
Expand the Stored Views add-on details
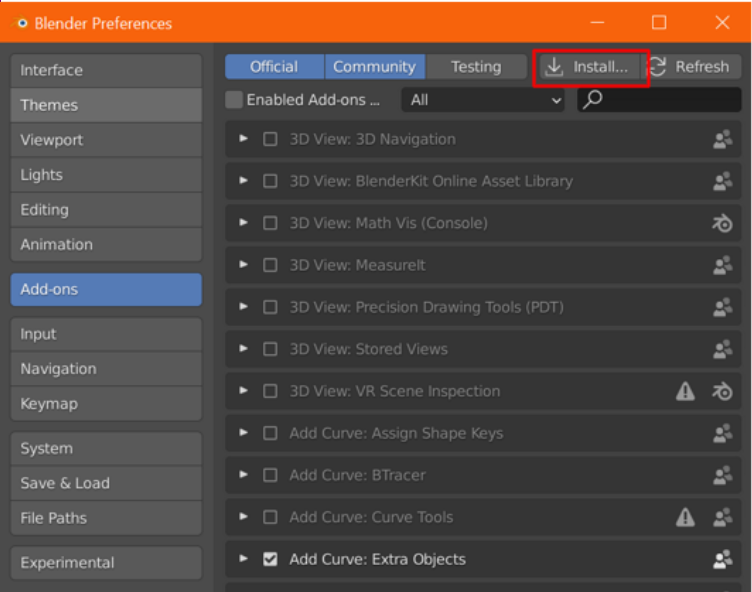click(x=244, y=349)
